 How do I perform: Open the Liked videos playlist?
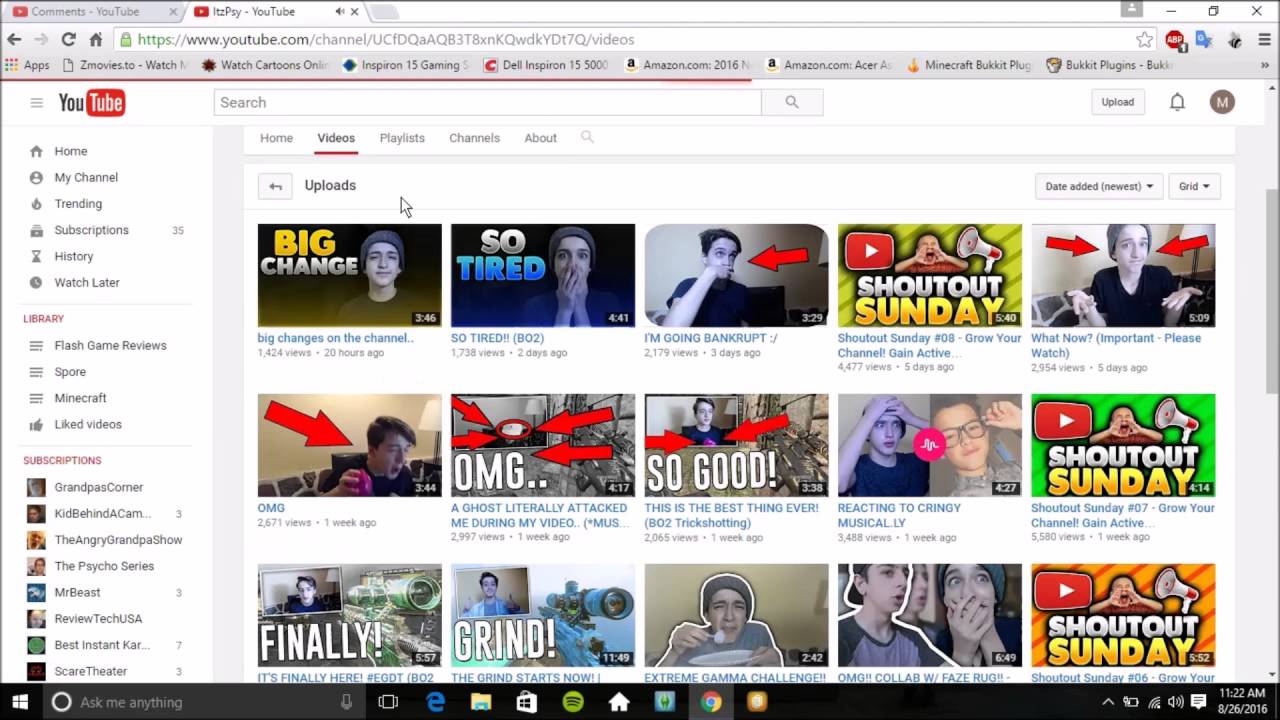(x=87, y=424)
